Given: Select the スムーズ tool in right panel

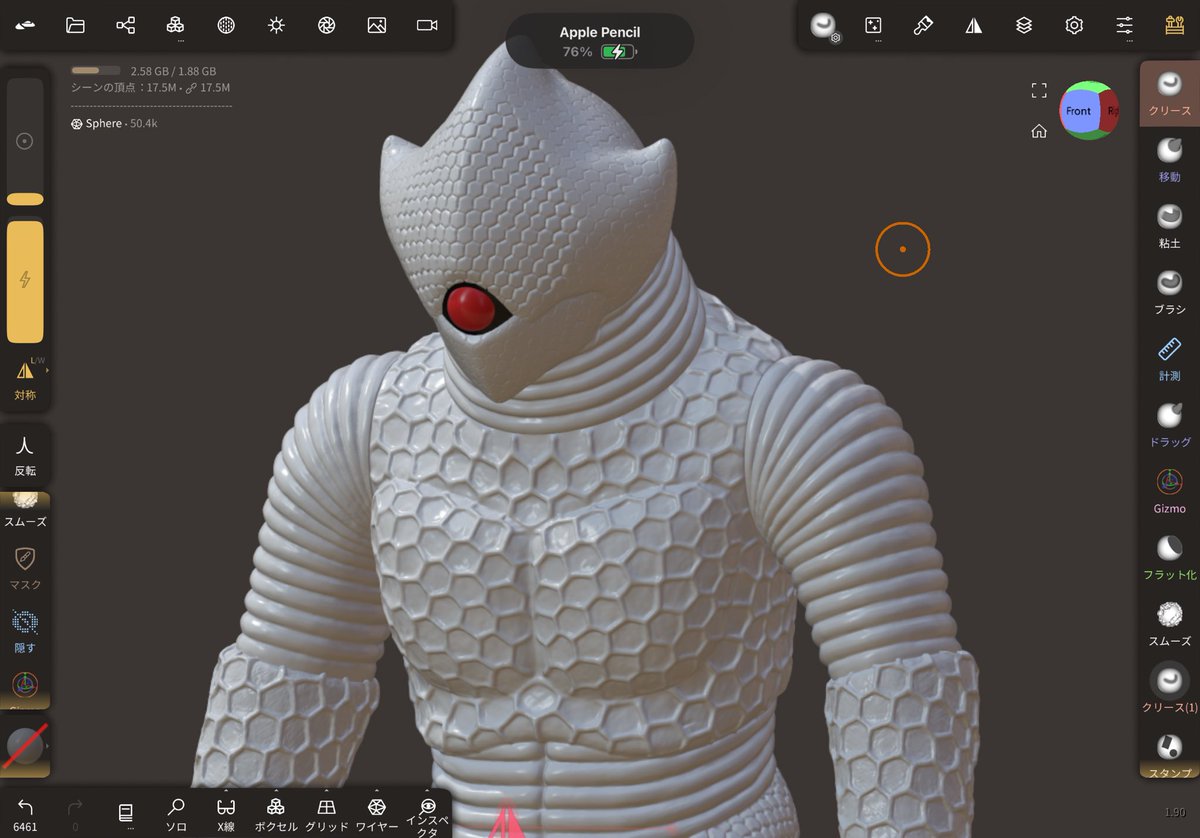Looking at the screenshot, I should (x=1170, y=623).
